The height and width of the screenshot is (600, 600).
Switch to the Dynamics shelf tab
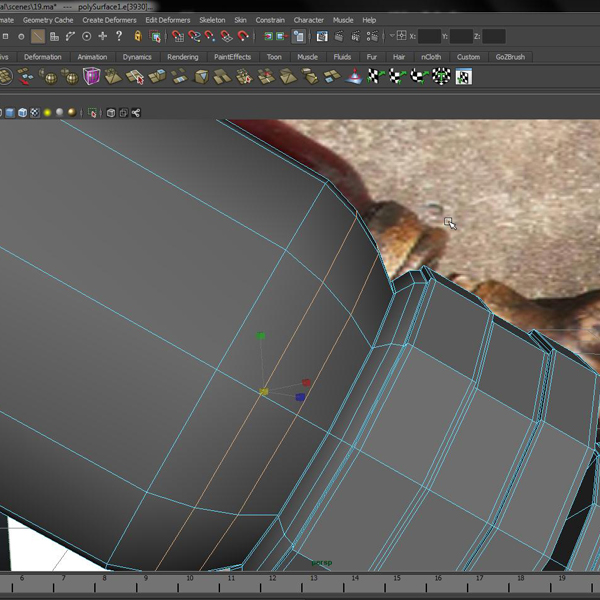point(137,57)
